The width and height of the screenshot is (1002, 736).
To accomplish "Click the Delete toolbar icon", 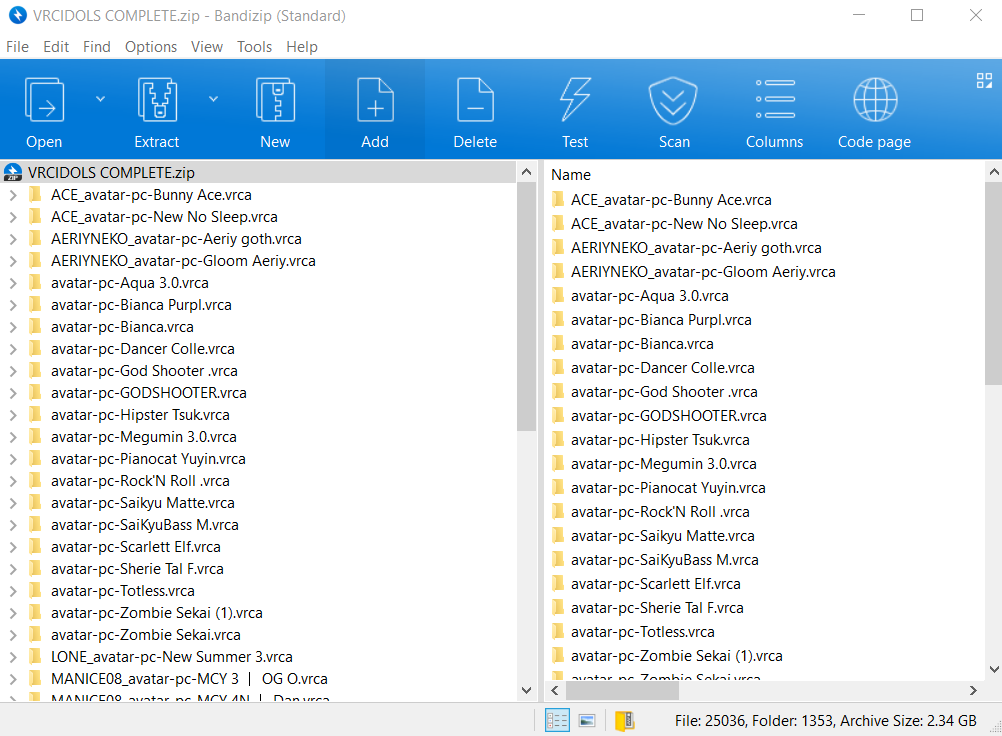I will pyautogui.click(x=475, y=100).
